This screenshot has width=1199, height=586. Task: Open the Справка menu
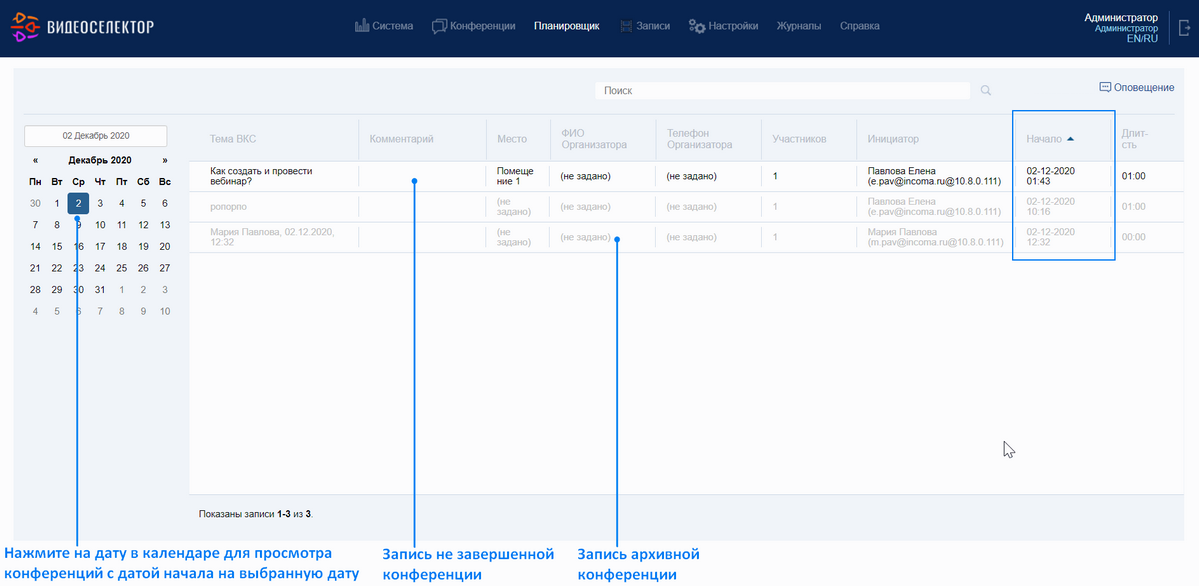[x=859, y=26]
